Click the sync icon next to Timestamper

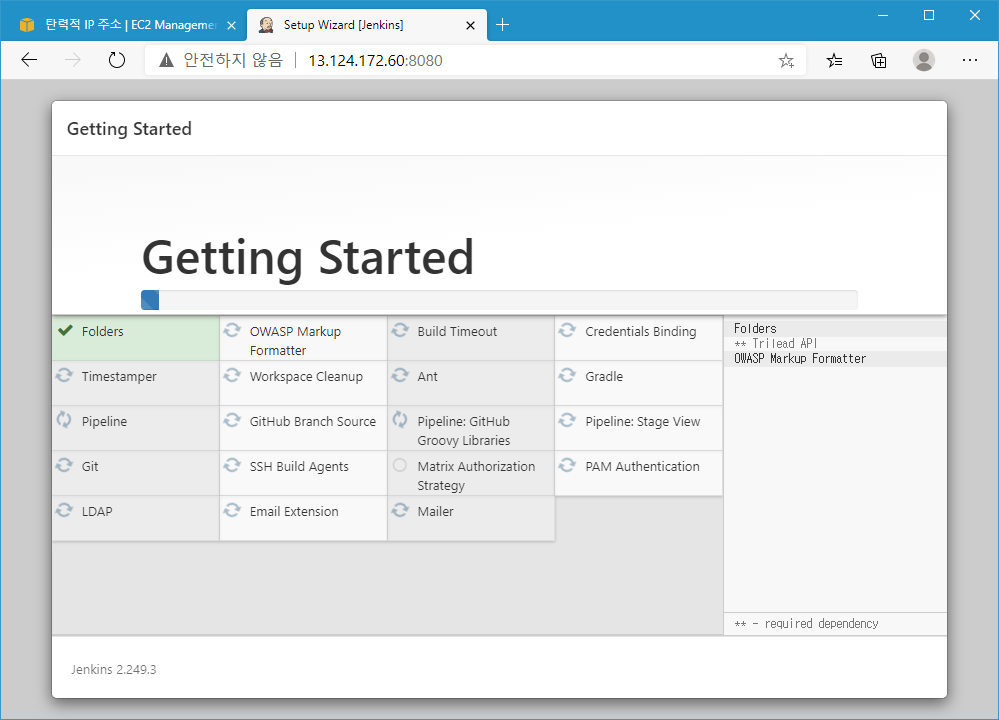pyautogui.click(x=64, y=375)
